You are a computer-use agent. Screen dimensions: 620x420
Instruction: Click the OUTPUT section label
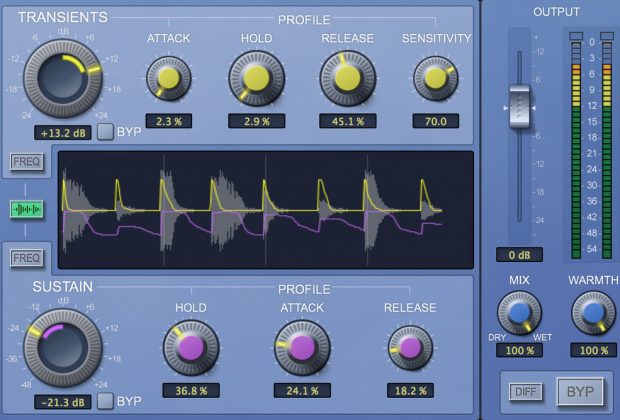[556, 12]
